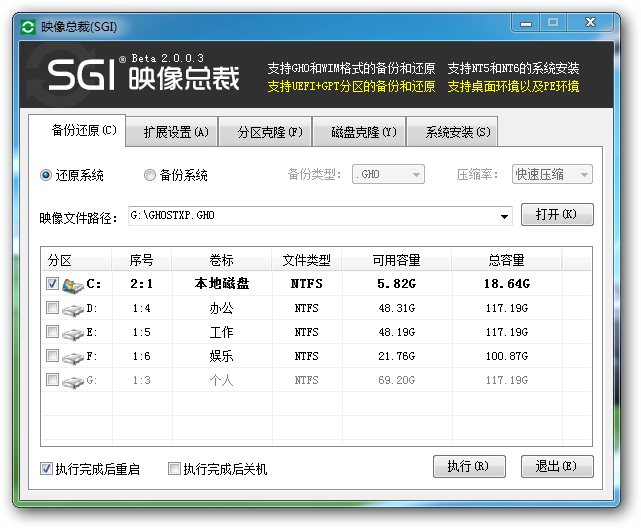Switch to the 分区克隆(F) tab

pyautogui.click(x=265, y=132)
